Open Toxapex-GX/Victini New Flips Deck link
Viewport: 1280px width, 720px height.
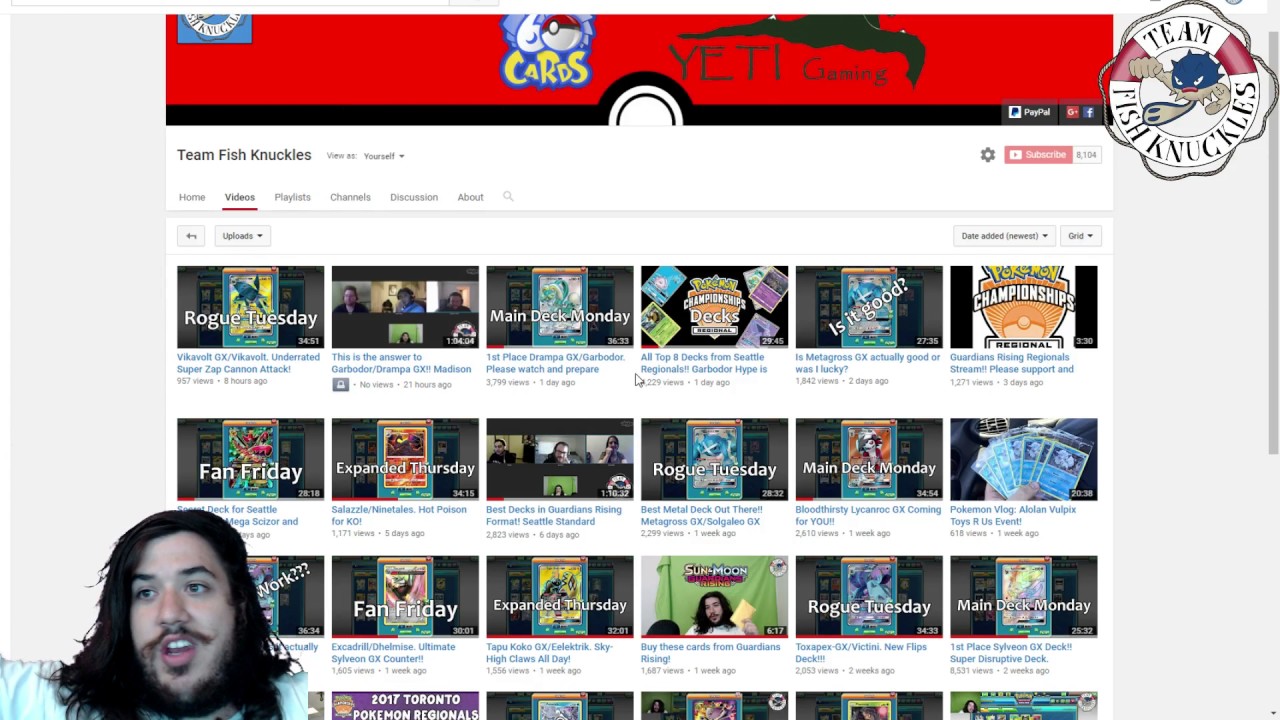[x=861, y=653]
